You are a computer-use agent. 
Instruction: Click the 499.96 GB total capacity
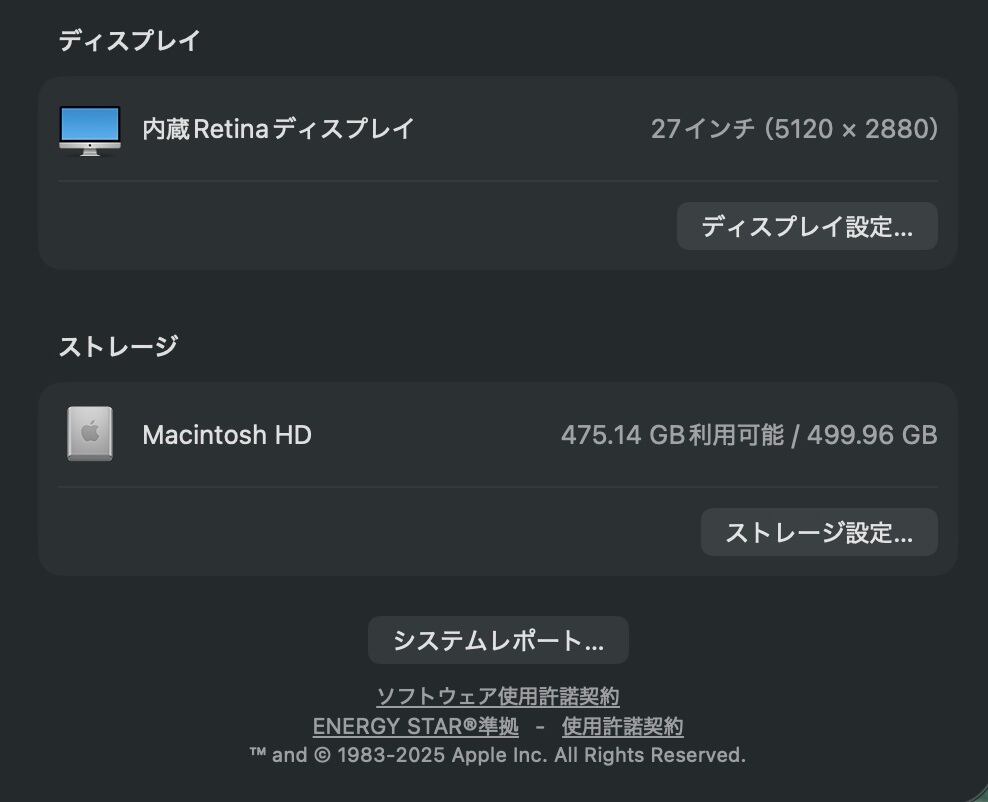872,435
